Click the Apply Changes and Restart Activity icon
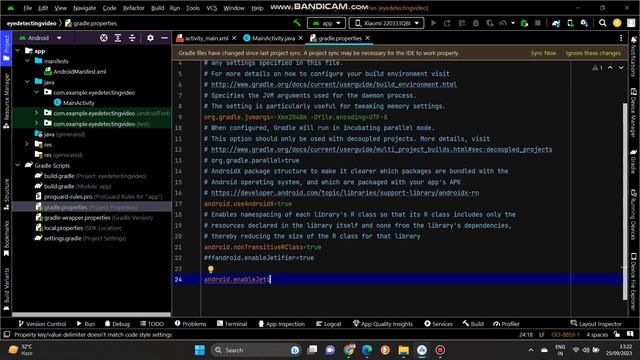Image resolution: width=640 pixels, height=360 pixels. (447, 23)
